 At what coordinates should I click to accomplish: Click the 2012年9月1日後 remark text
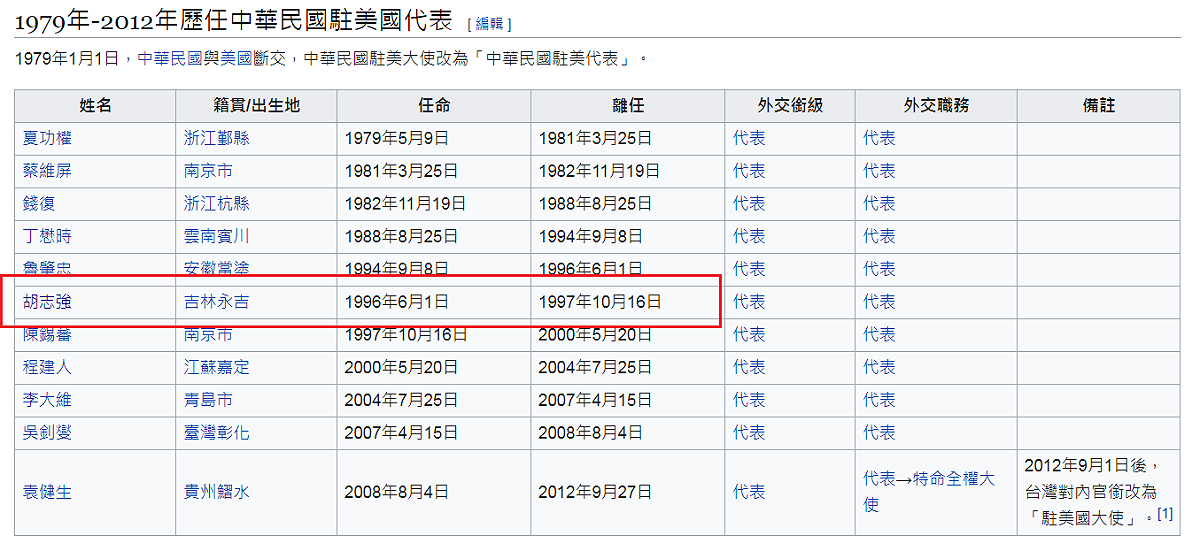tap(1085, 466)
